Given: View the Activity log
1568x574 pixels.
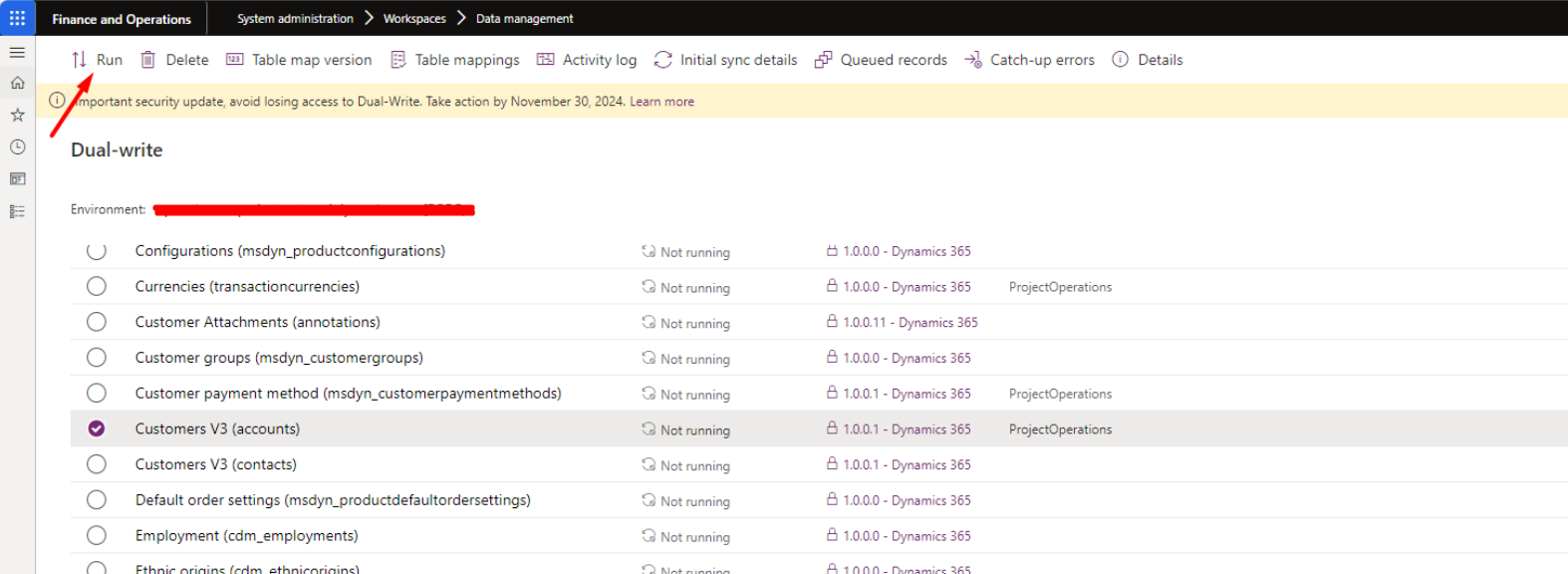Looking at the screenshot, I should [587, 60].
